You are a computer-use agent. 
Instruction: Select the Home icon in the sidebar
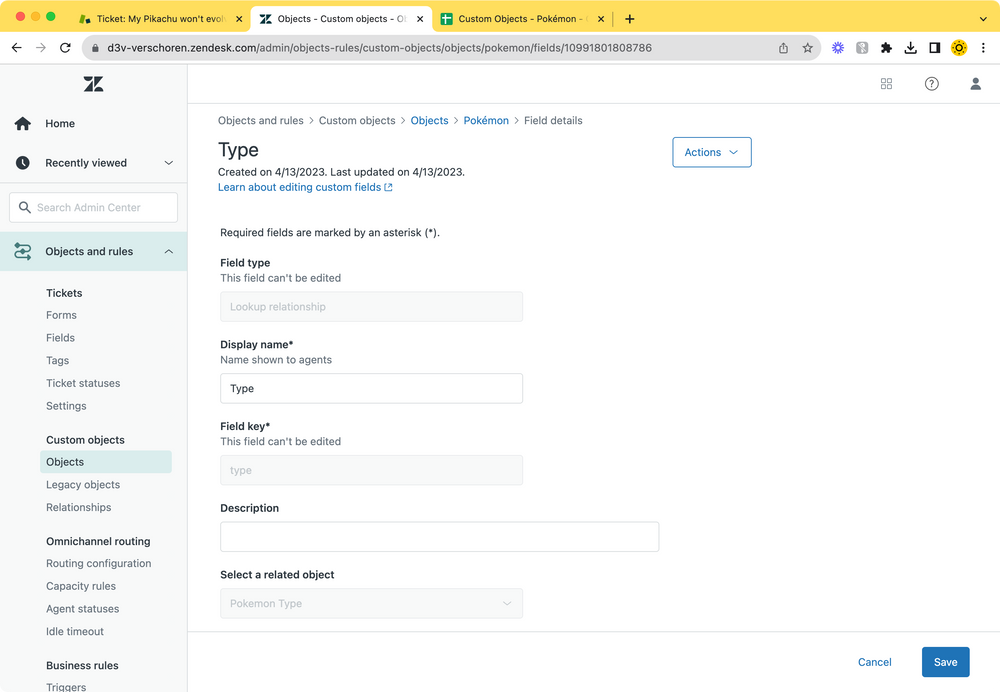tap(22, 123)
